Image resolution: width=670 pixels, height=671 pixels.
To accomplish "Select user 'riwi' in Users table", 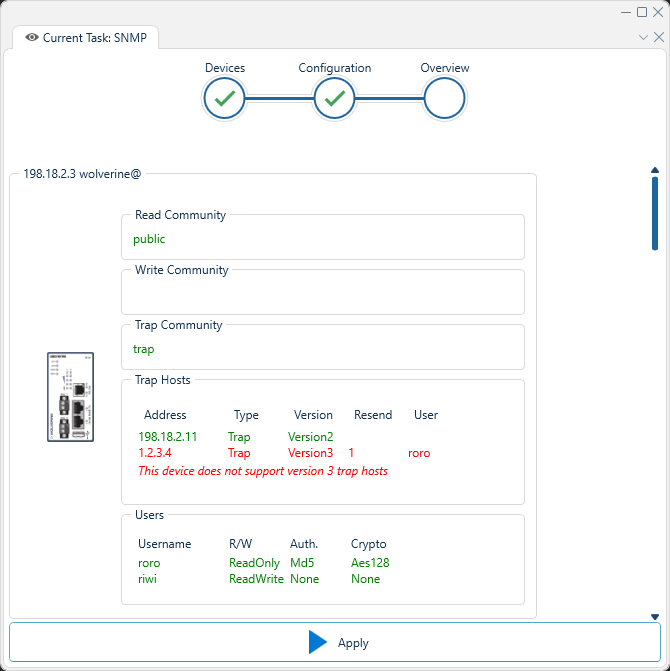I will (147, 579).
